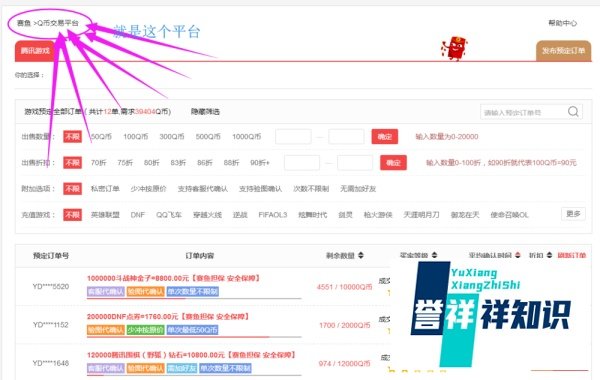Click 发布预定订单 button

tap(563, 51)
